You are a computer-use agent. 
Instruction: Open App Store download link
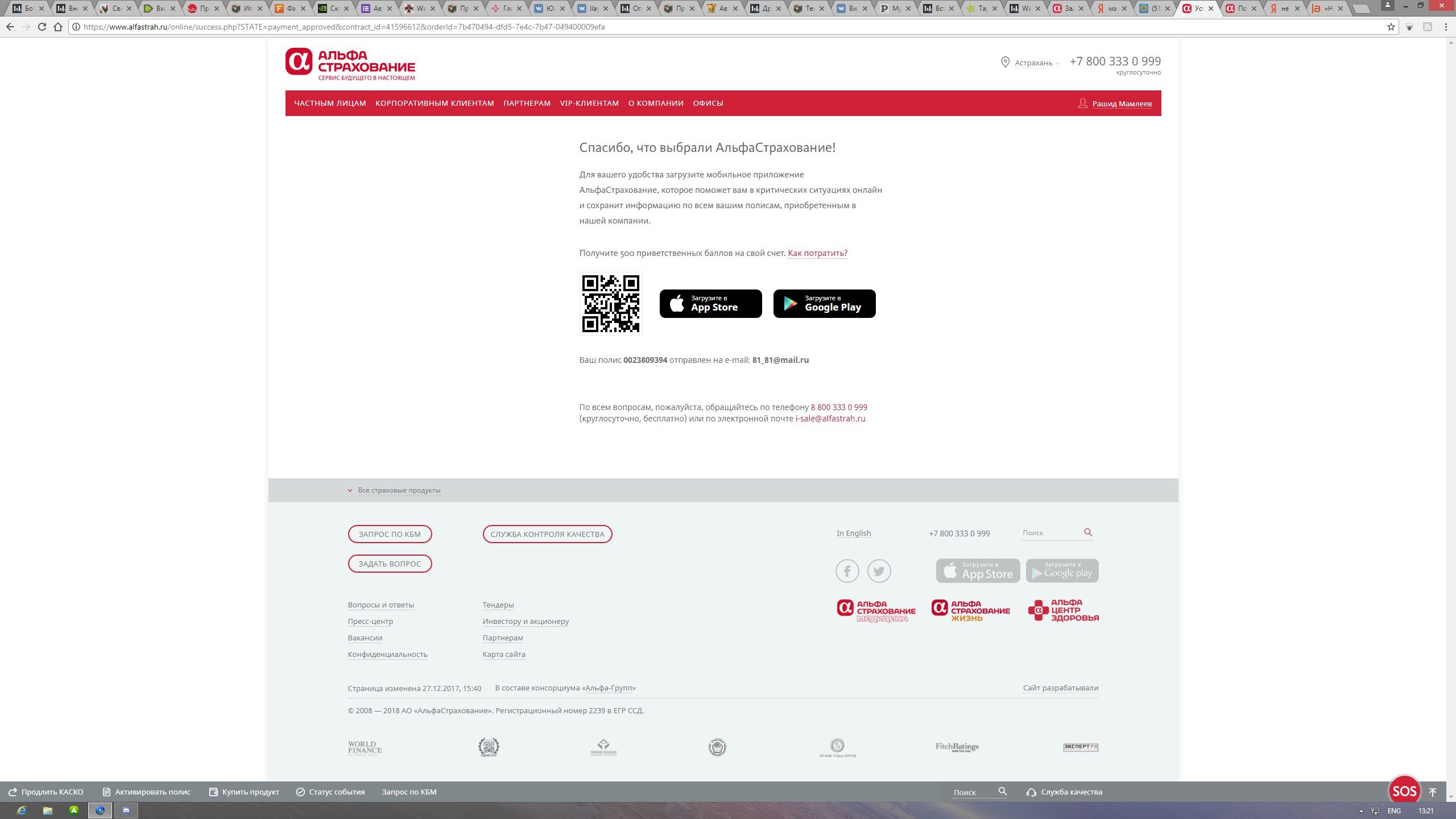[x=710, y=303]
